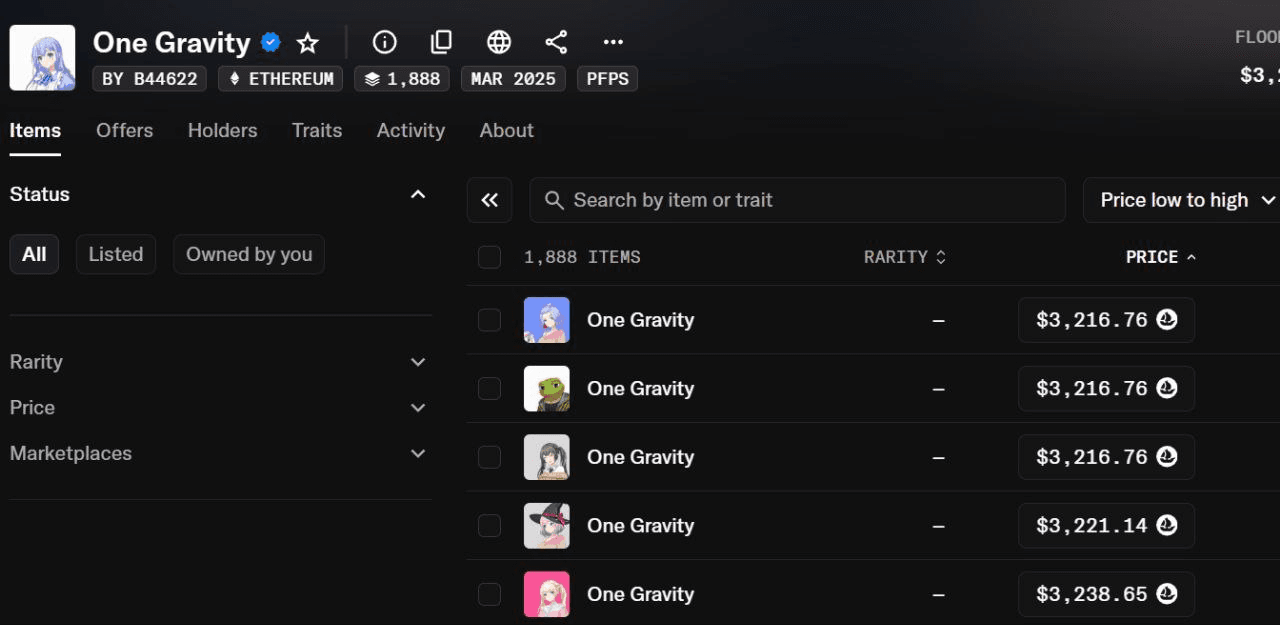Image resolution: width=1280 pixels, height=625 pixels.
Task: Click the copy icon in the header
Action: click(441, 42)
